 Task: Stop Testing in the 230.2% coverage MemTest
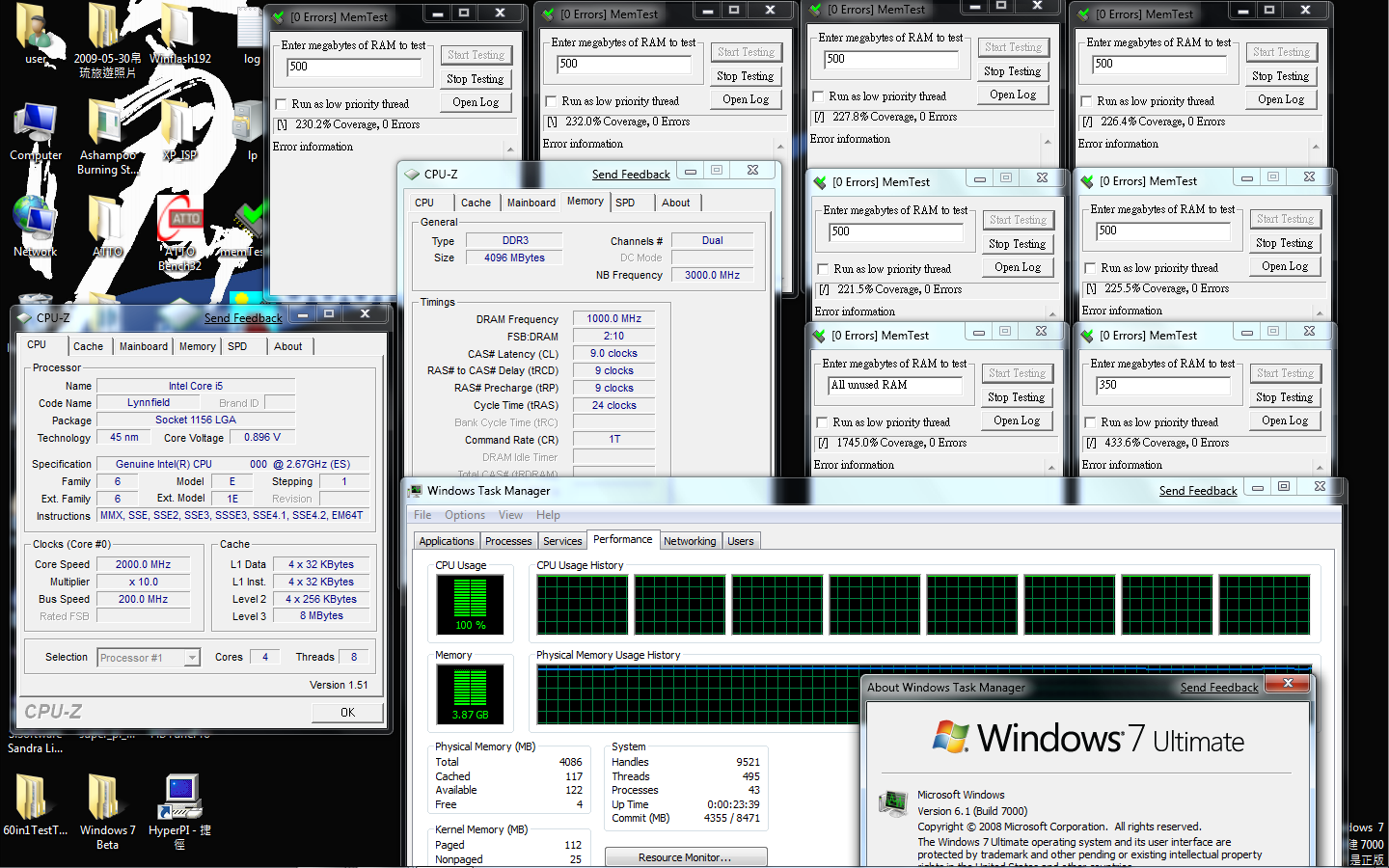[476, 79]
